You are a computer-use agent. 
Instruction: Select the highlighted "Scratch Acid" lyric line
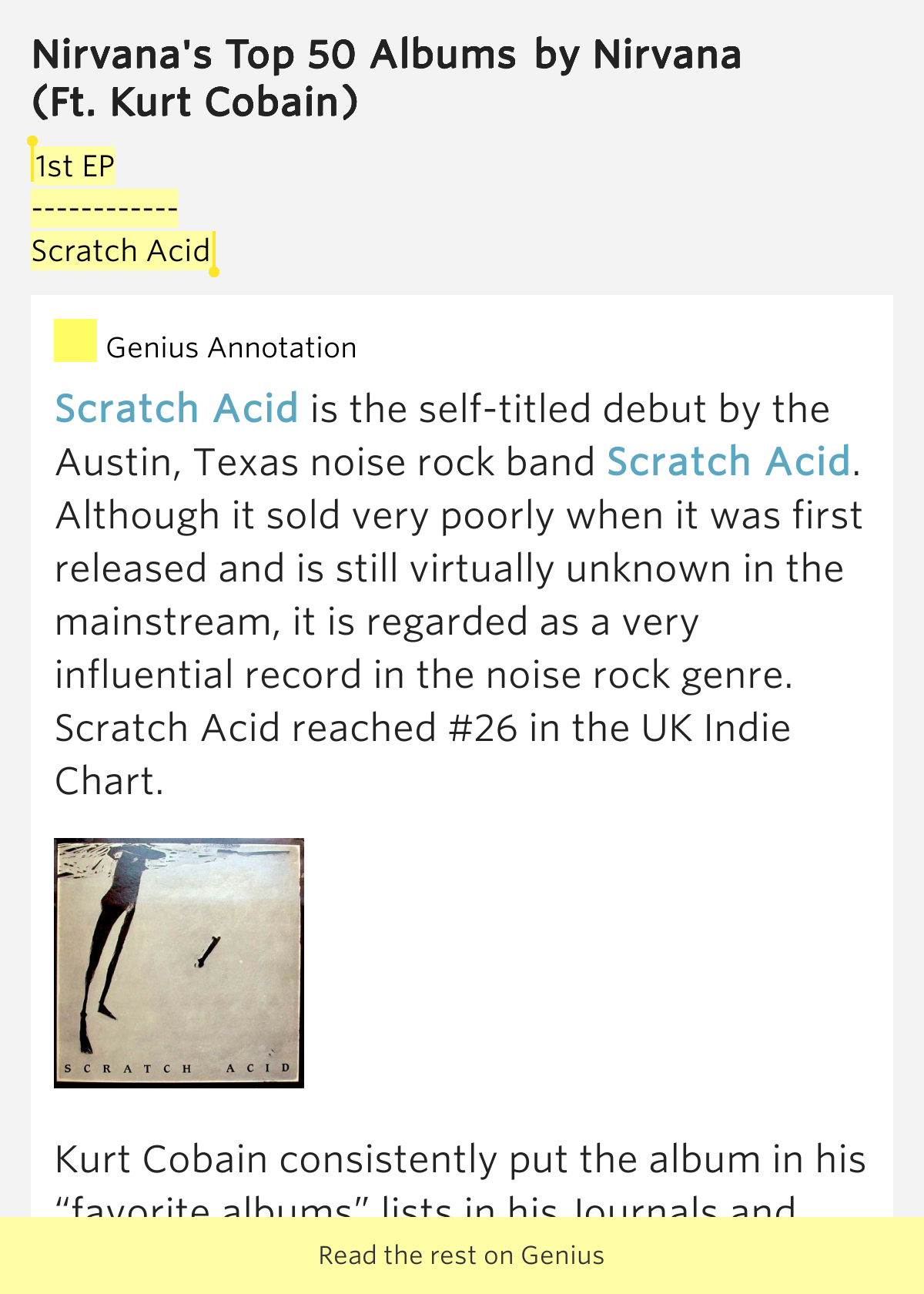[x=119, y=250]
